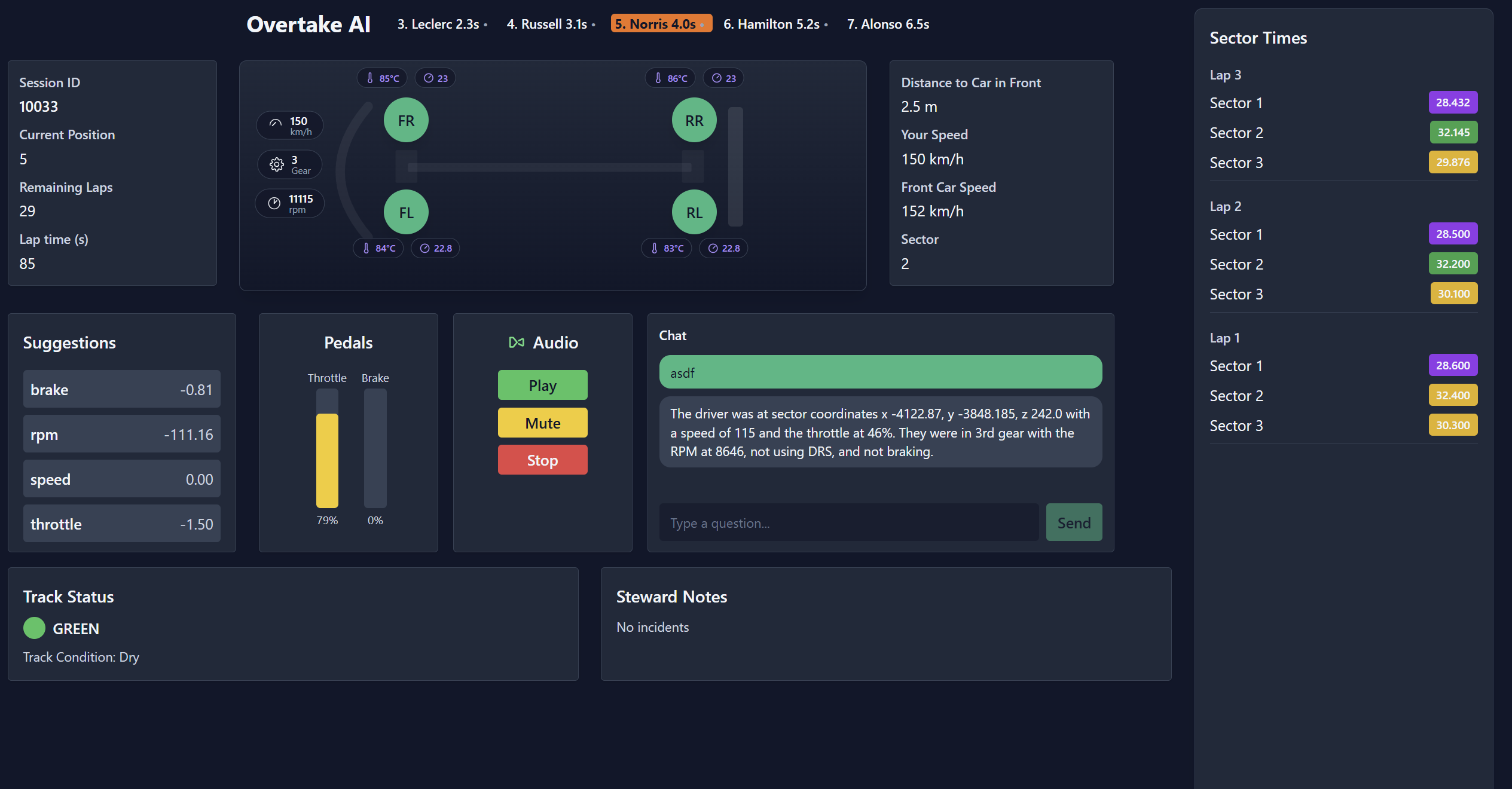Click the RR tire indicator circle
Screen dimensions: 1512x789
click(x=694, y=120)
